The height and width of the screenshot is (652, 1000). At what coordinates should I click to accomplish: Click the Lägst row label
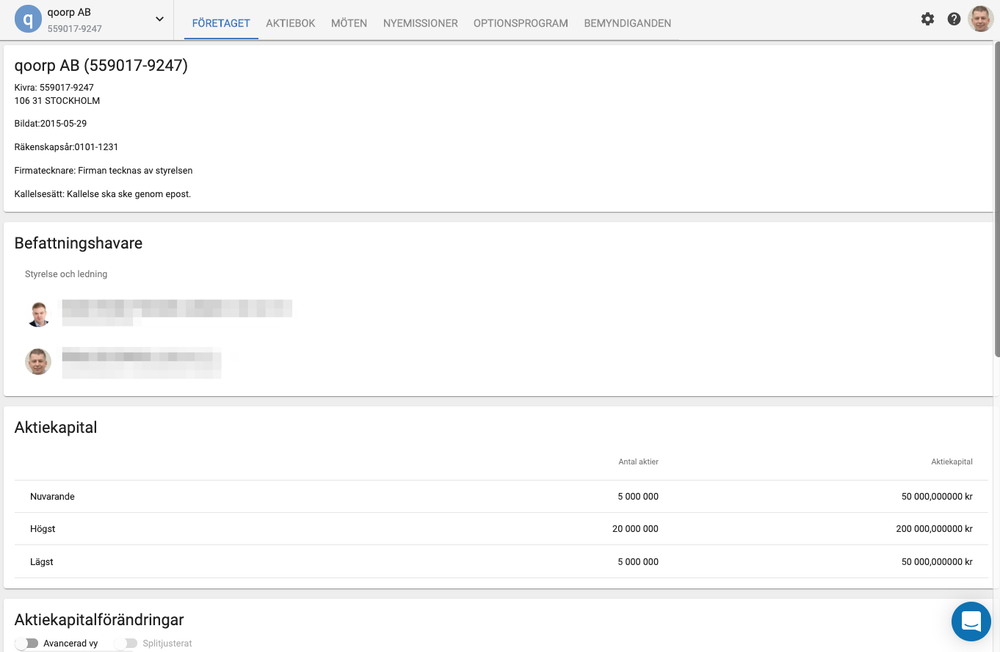tap(41, 561)
